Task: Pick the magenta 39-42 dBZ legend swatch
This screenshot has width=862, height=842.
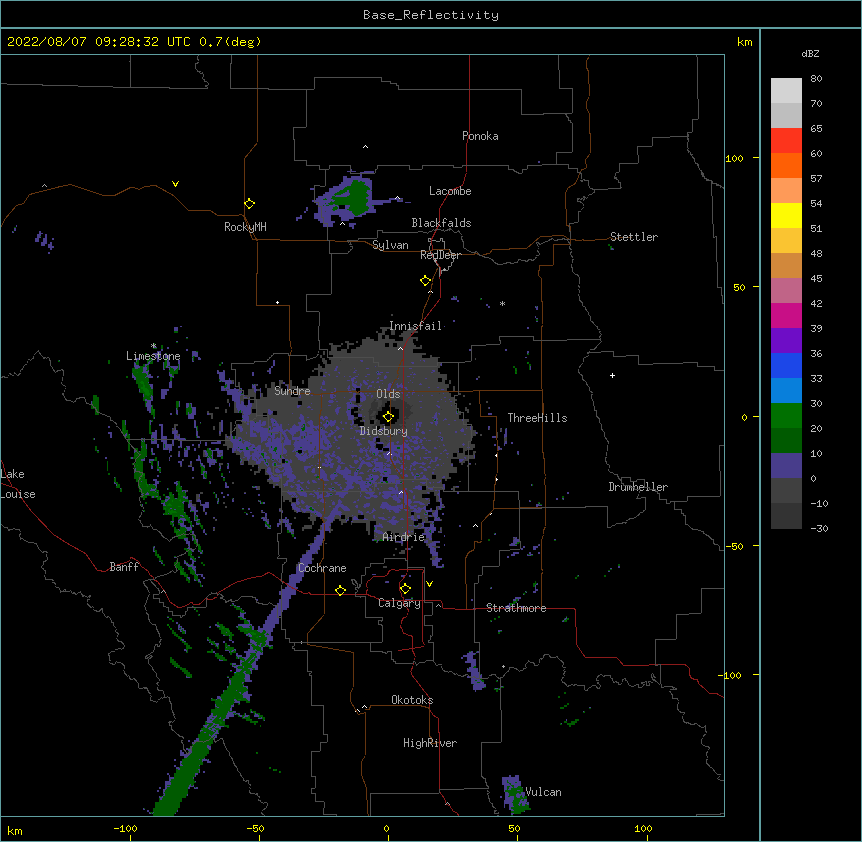Action: 786,315
